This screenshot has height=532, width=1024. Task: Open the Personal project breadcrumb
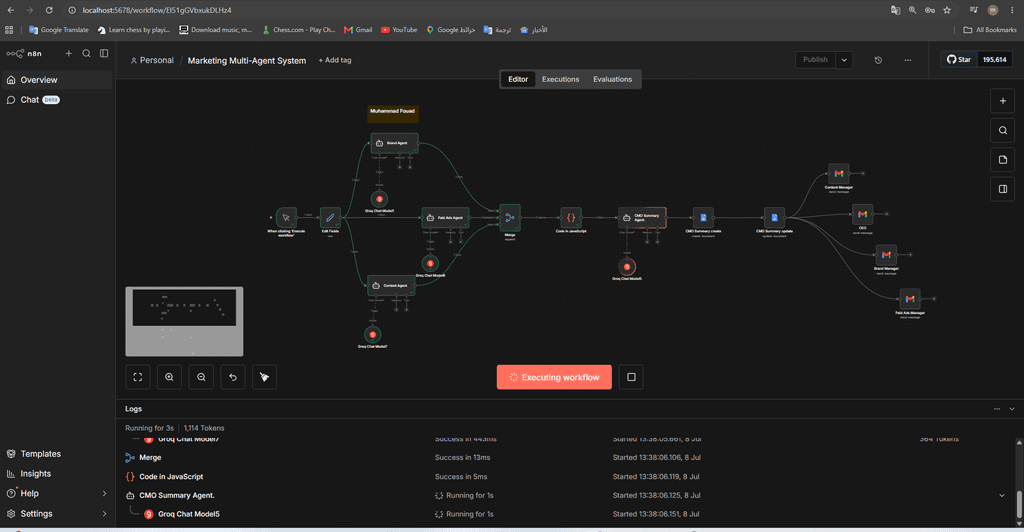coord(152,60)
